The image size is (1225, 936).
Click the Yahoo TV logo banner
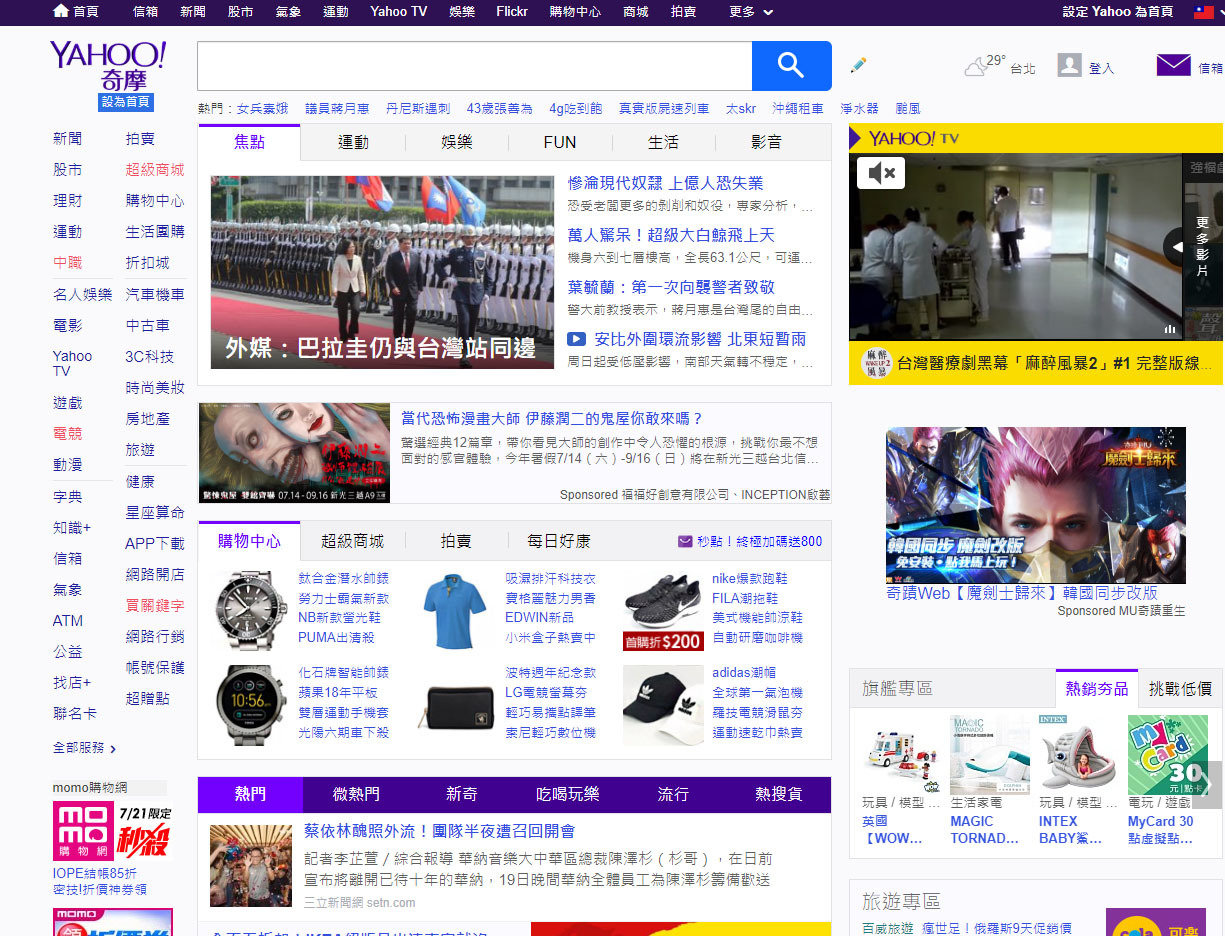(x=914, y=138)
